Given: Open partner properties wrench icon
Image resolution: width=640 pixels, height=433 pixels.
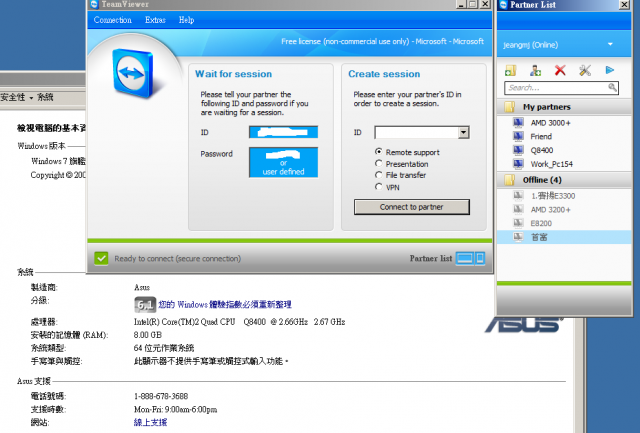Looking at the screenshot, I should tap(585, 71).
